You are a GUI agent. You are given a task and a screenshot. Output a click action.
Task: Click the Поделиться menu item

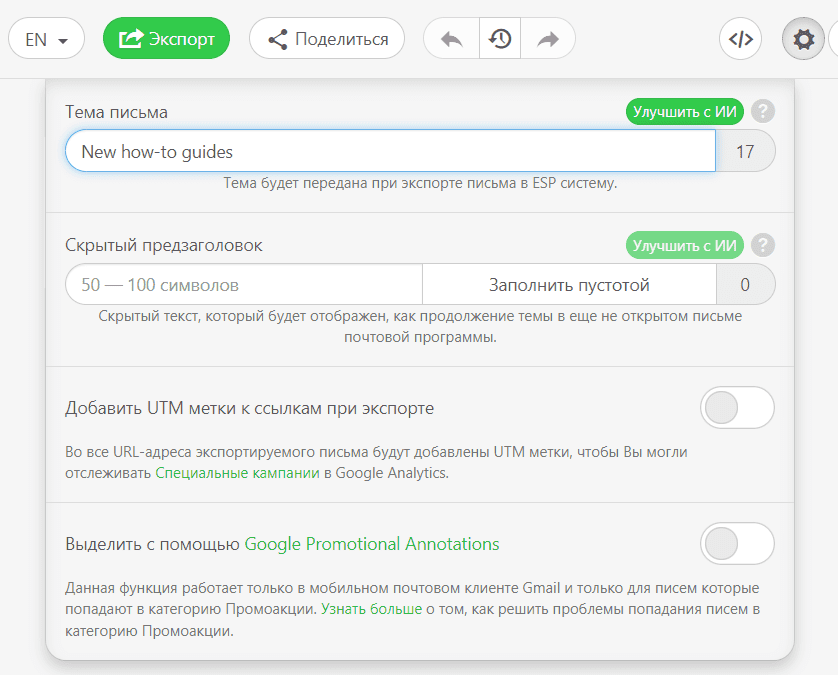click(x=326, y=39)
